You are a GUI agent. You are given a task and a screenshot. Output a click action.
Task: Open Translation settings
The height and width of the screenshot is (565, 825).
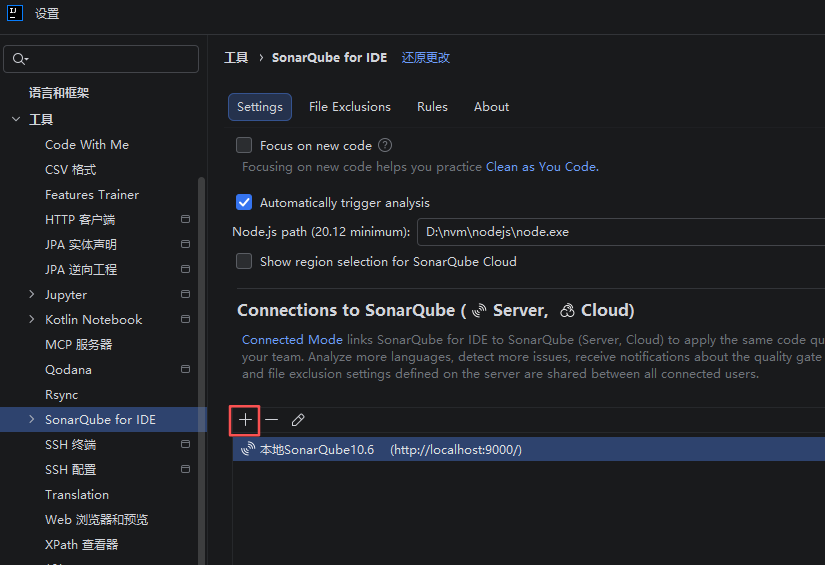click(77, 495)
